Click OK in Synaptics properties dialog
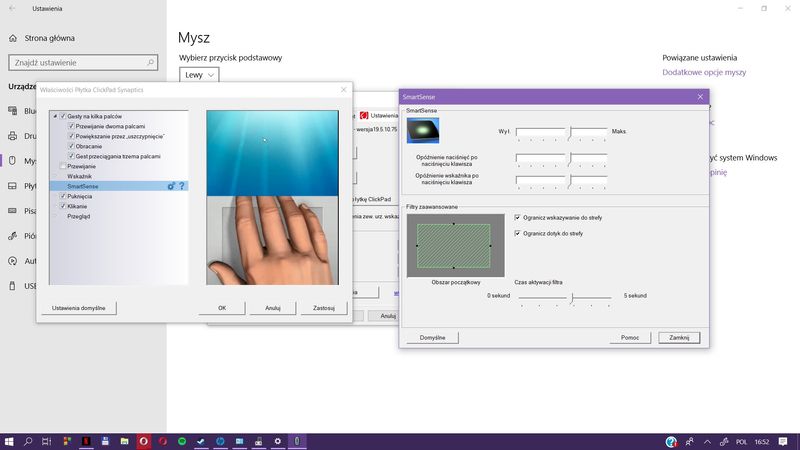 tap(222, 308)
